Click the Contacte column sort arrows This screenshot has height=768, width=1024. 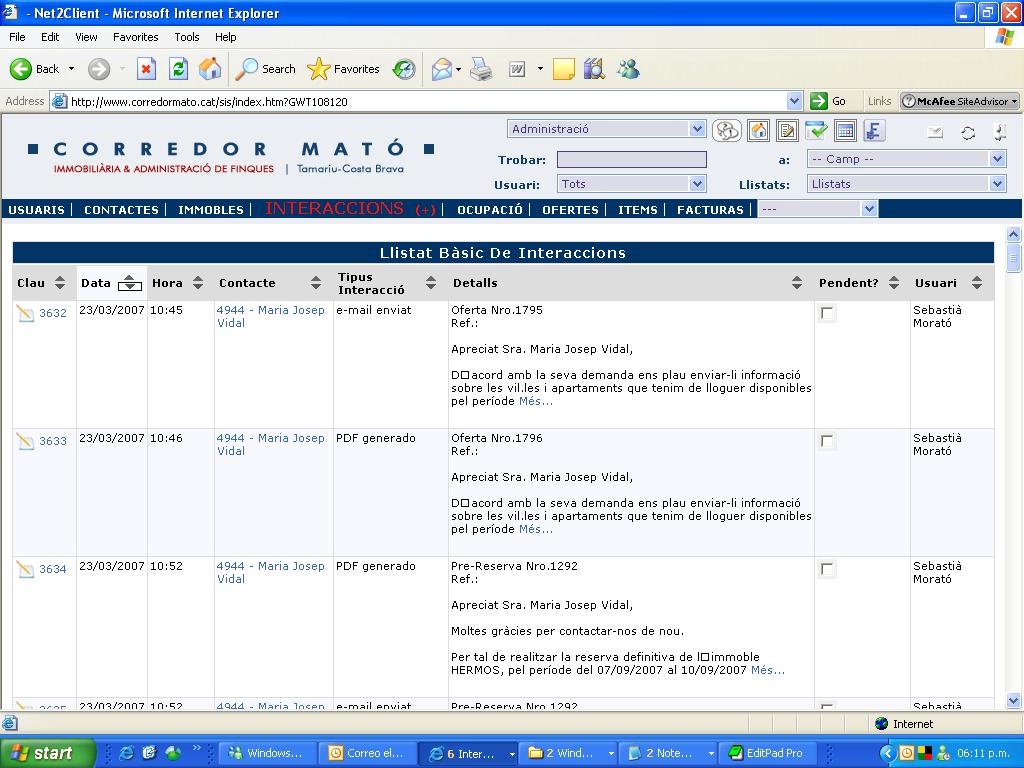(x=316, y=283)
